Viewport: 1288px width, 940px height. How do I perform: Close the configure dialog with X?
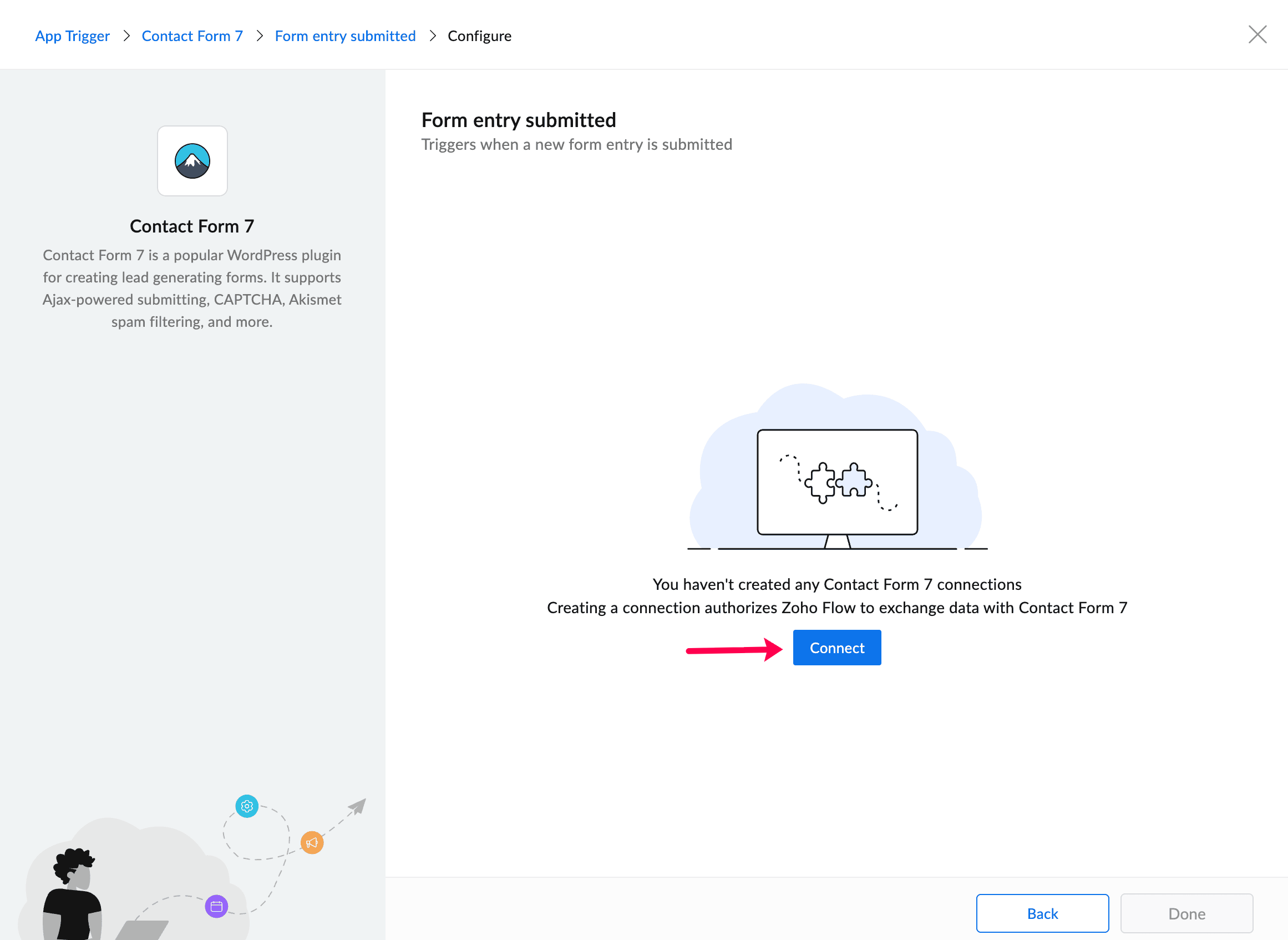1257,35
